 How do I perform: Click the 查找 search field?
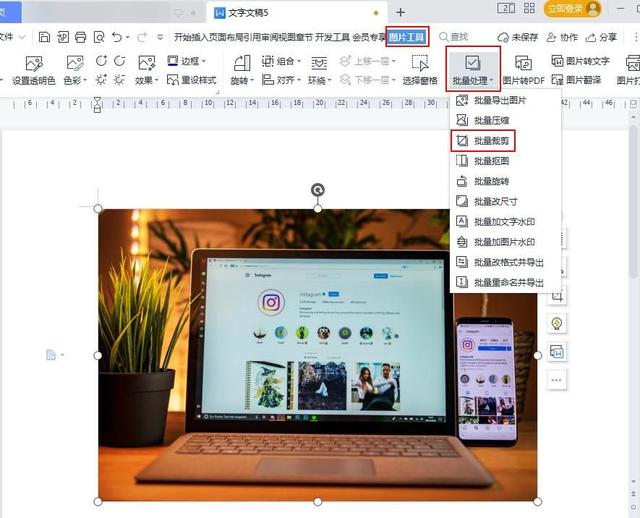[453, 37]
